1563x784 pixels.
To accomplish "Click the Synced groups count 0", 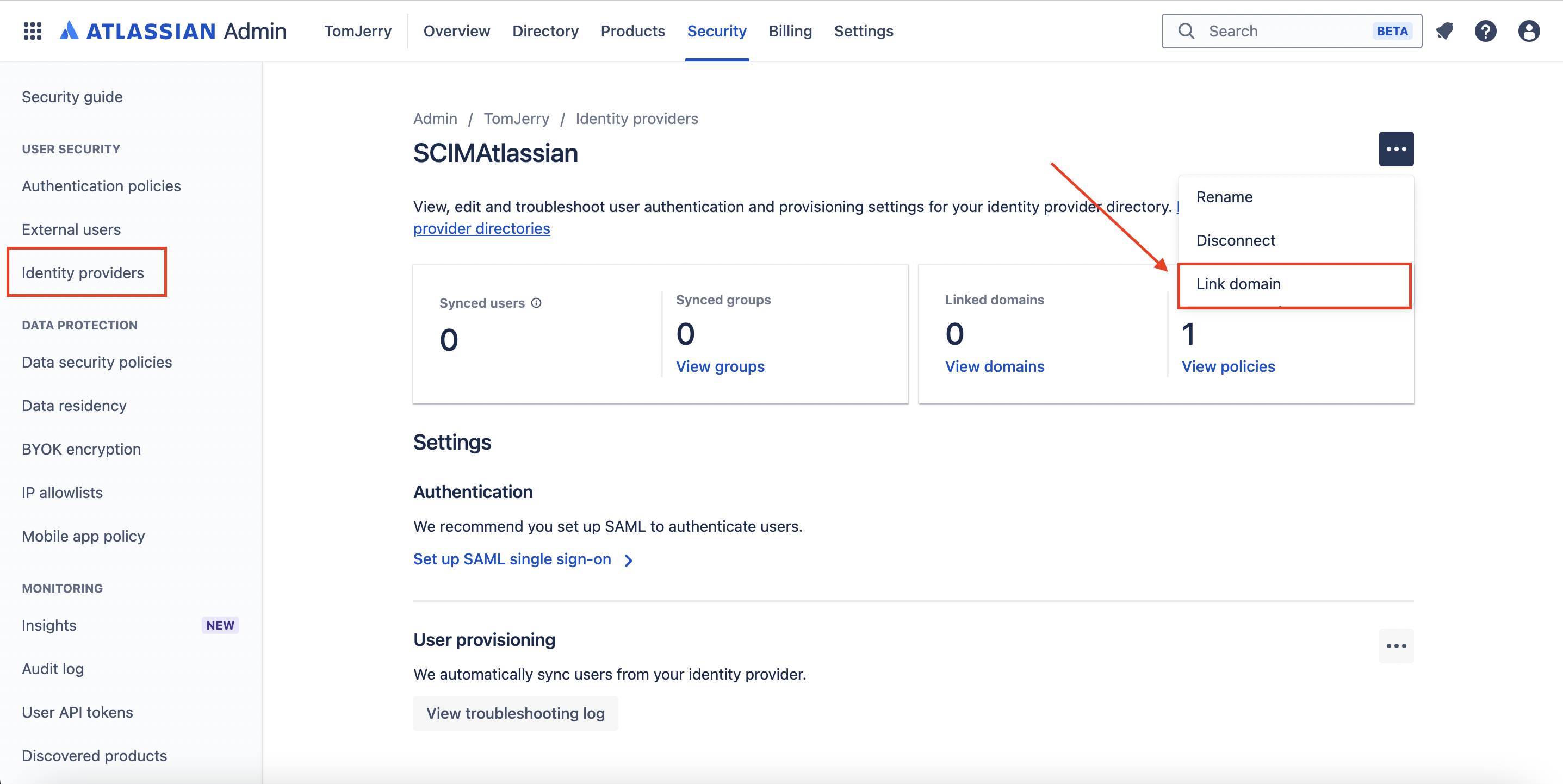I will click(685, 334).
